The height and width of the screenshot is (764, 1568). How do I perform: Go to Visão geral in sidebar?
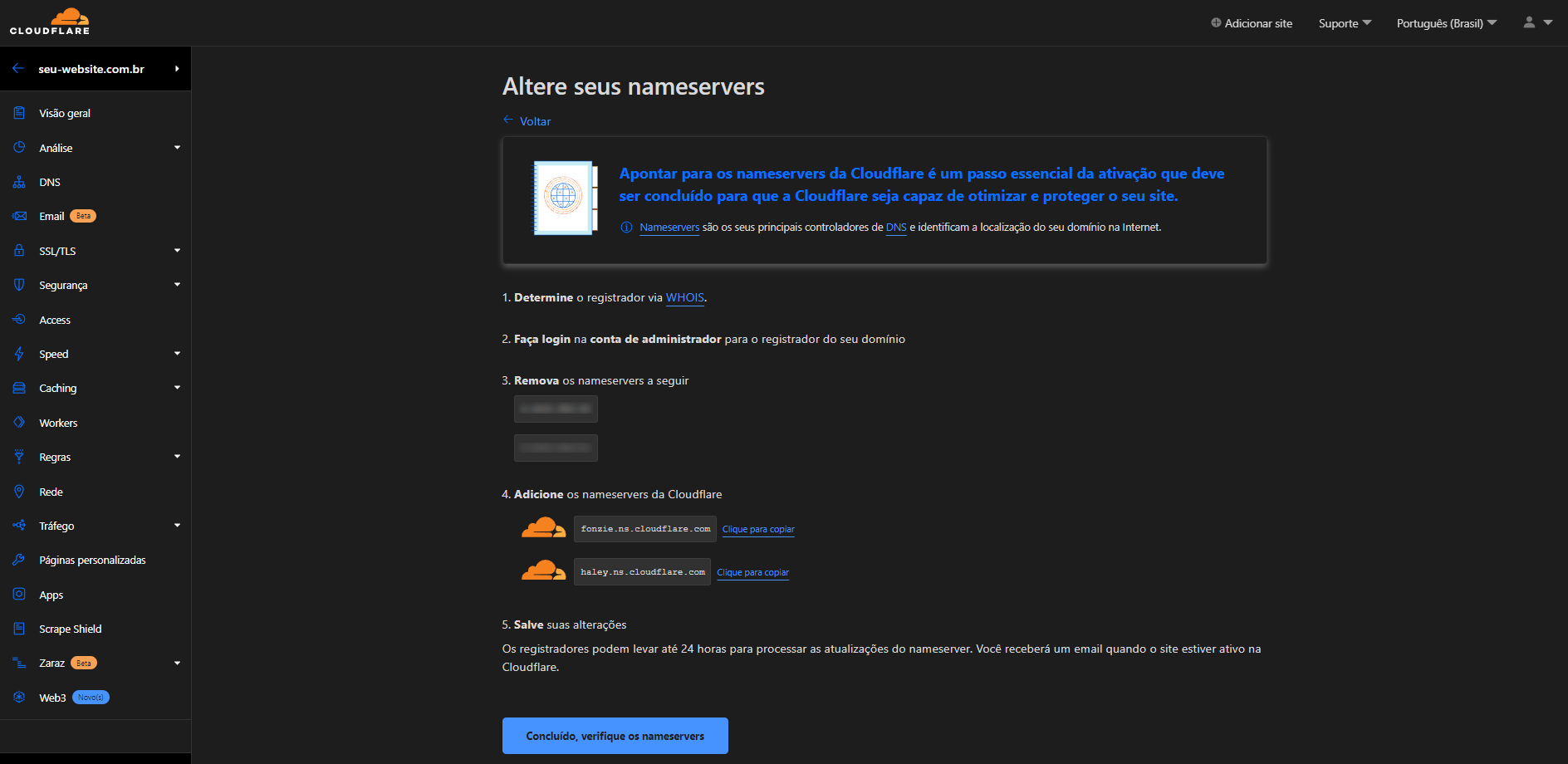65,113
